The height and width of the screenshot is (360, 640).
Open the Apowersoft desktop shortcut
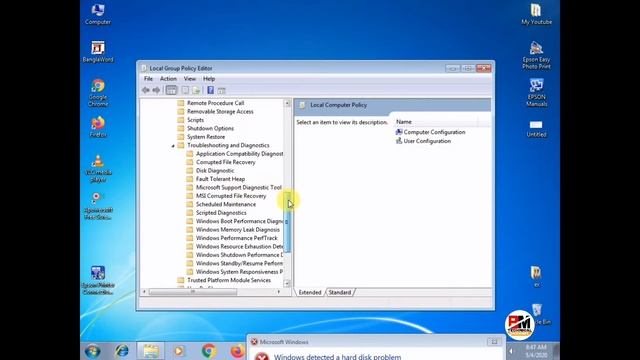click(x=98, y=206)
